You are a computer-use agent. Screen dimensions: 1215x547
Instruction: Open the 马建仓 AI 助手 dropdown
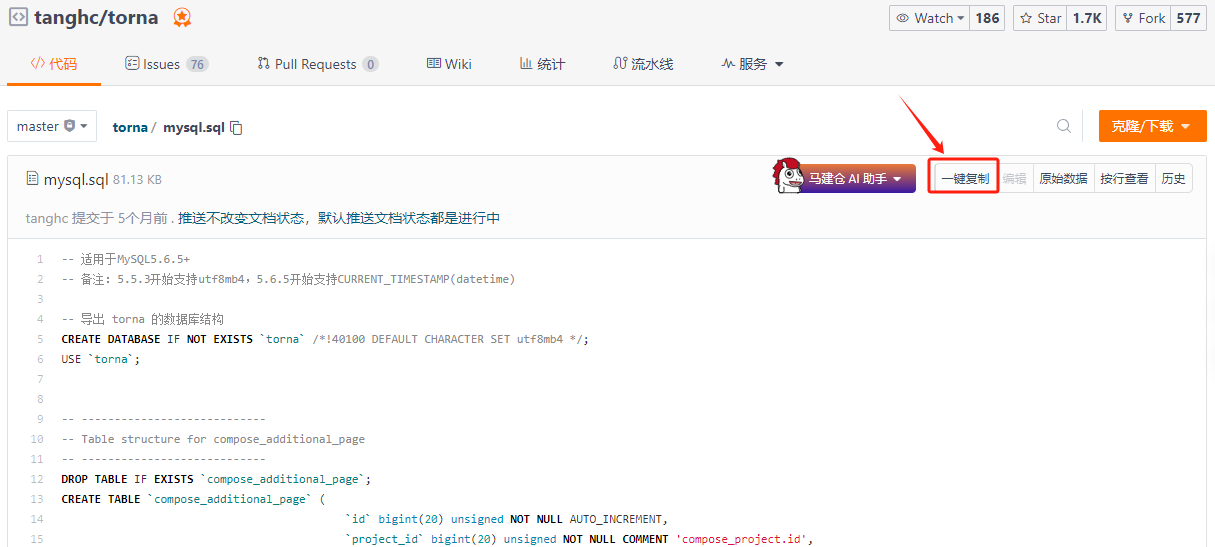[856, 179]
